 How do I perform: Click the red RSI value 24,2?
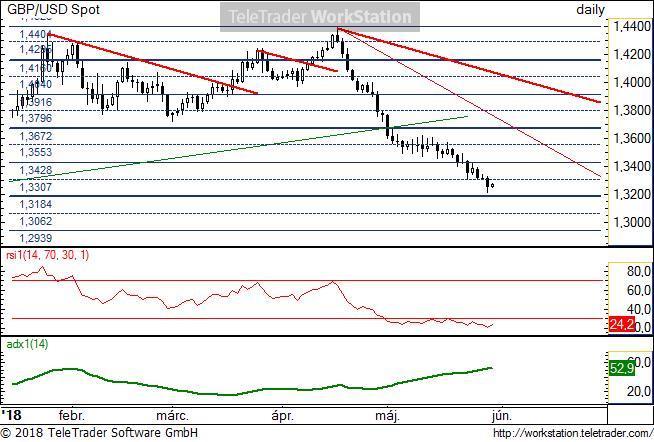(621, 324)
